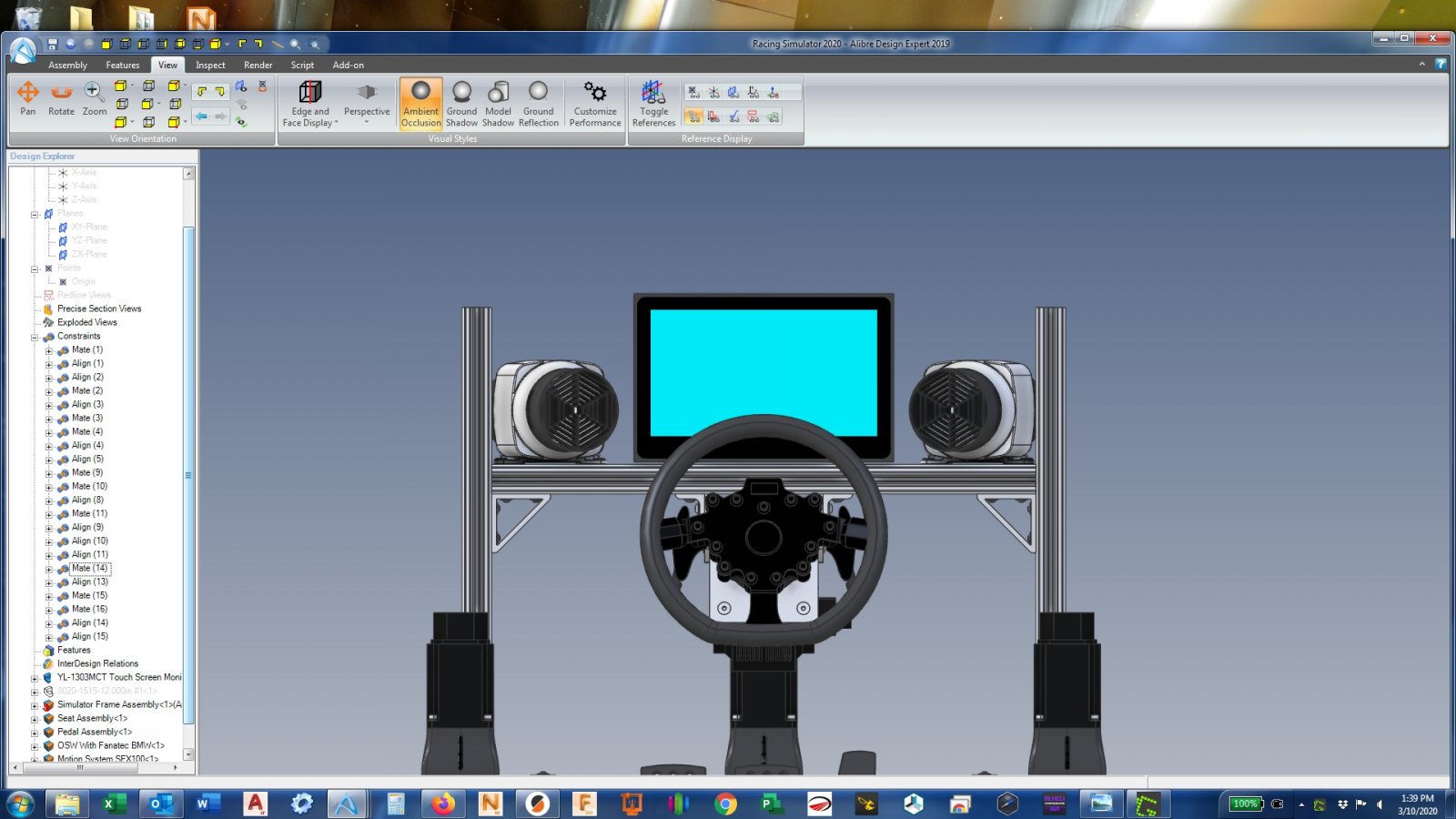Click the Alibre application logo button

23,51
